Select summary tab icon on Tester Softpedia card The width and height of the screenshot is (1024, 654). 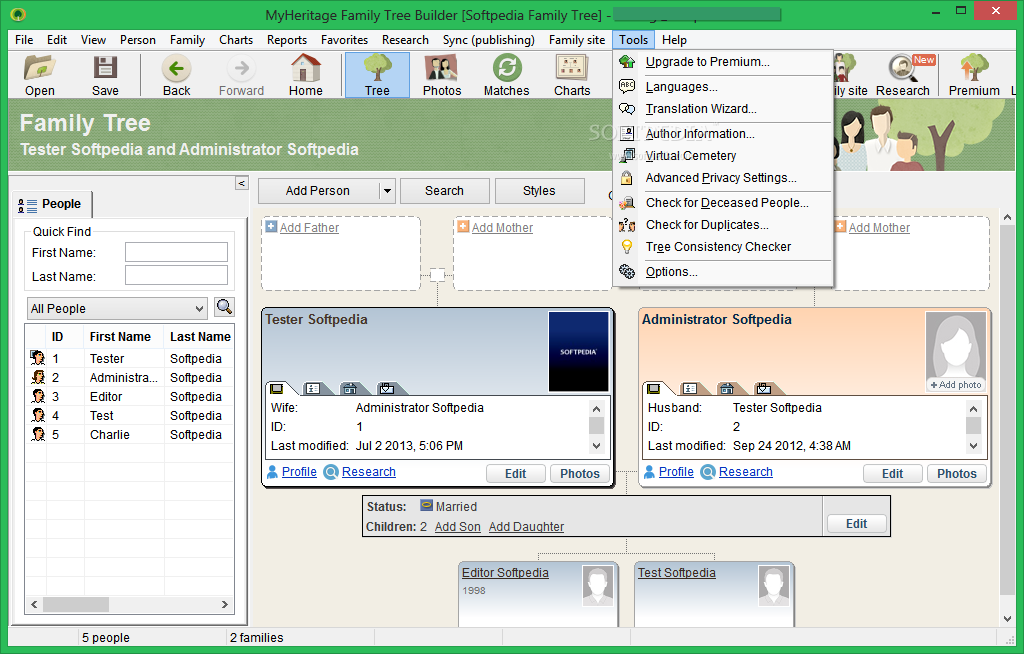(277, 389)
